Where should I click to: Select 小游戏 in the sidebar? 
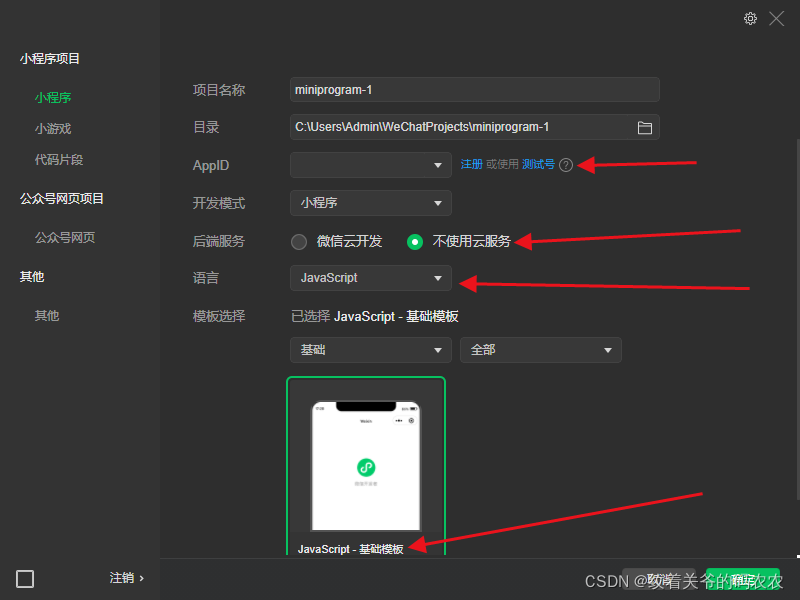pyautogui.click(x=53, y=129)
